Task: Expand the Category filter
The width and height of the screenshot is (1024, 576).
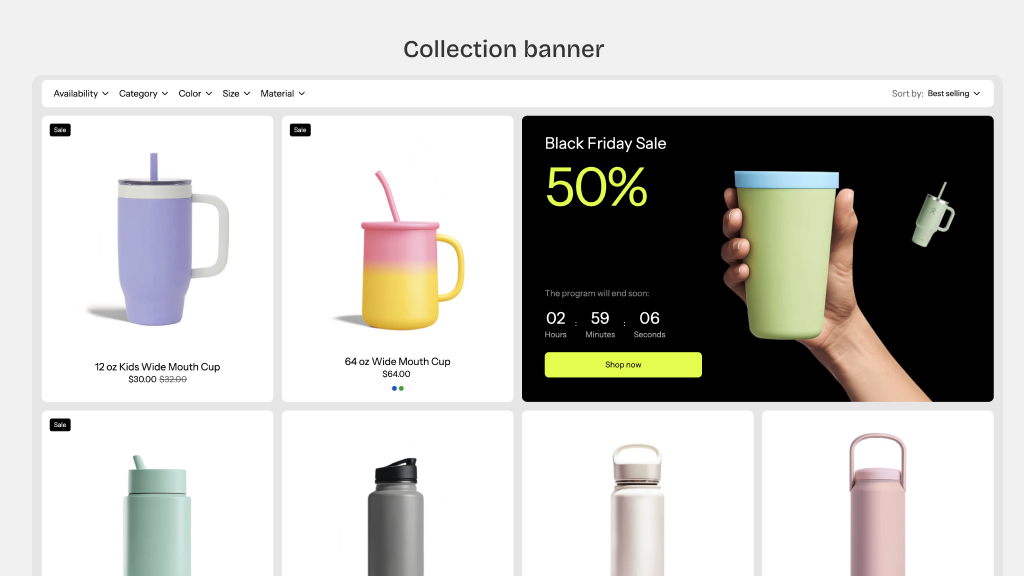Action: [144, 93]
